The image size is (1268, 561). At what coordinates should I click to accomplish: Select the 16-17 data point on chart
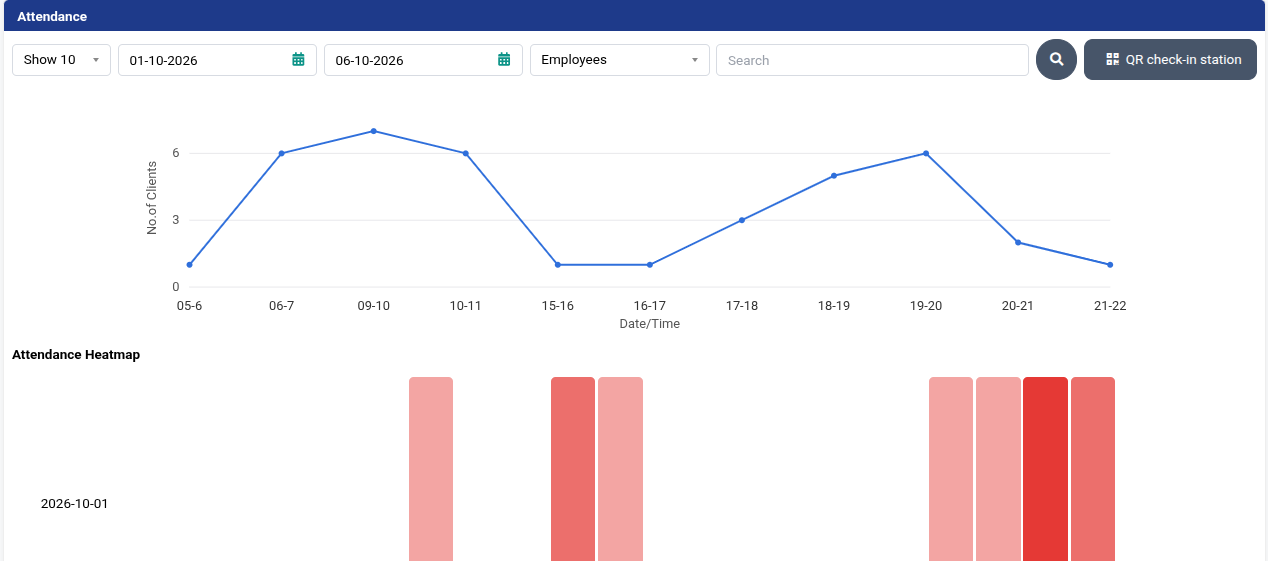click(650, 265)
